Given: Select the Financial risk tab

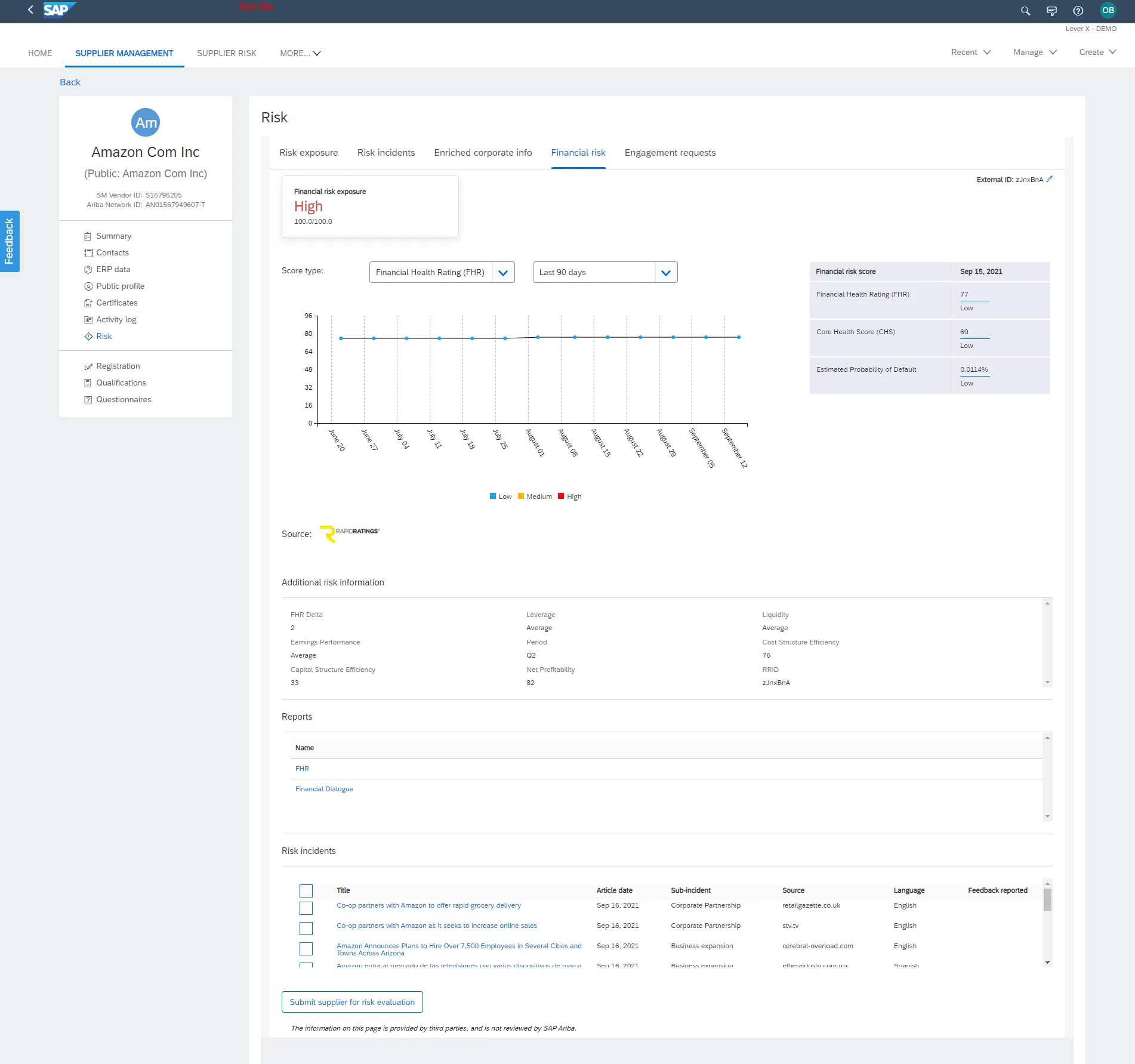Looking at the screenshot, I should [x=578, y=153].
